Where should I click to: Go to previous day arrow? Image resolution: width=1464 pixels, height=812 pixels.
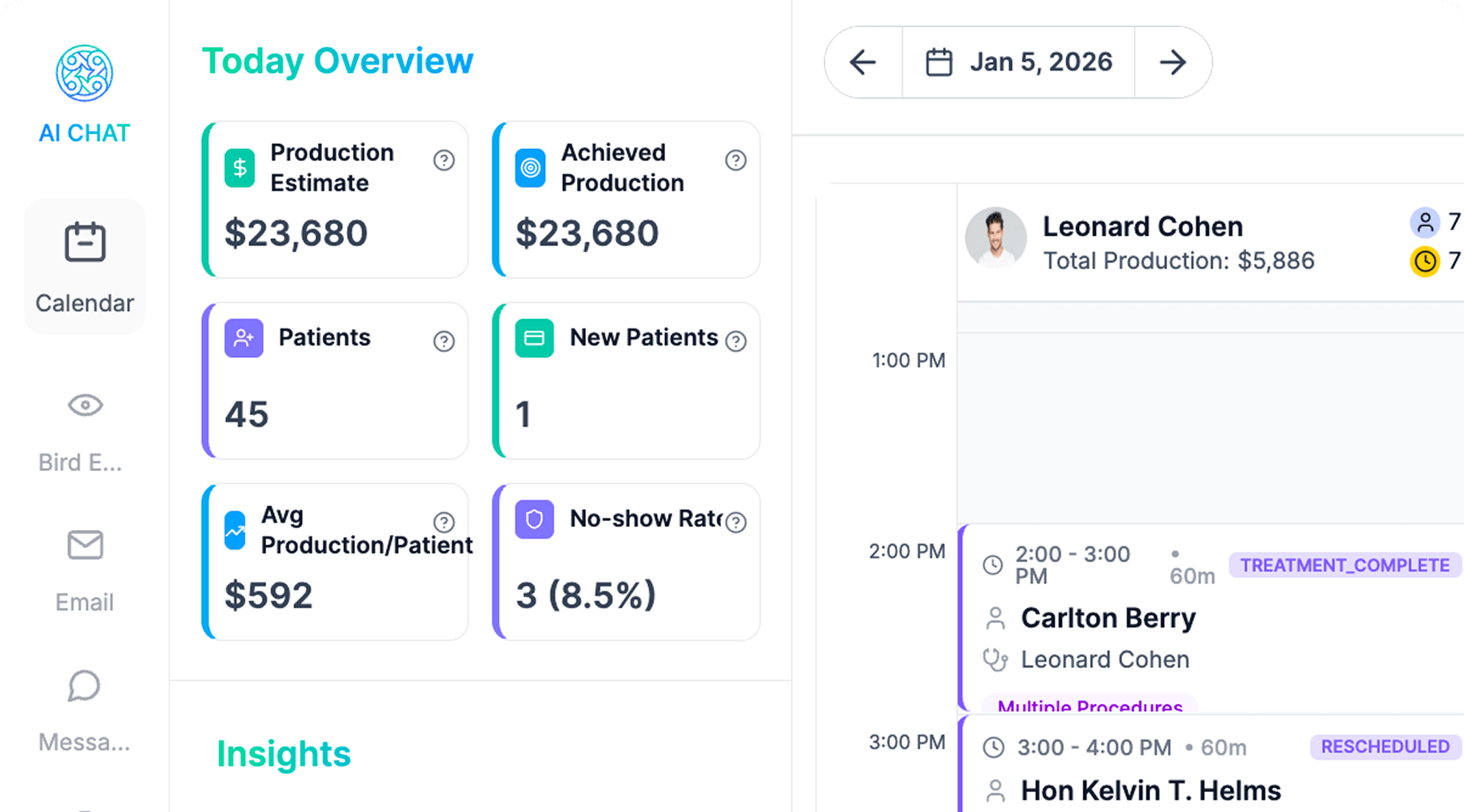coord(863,62)
